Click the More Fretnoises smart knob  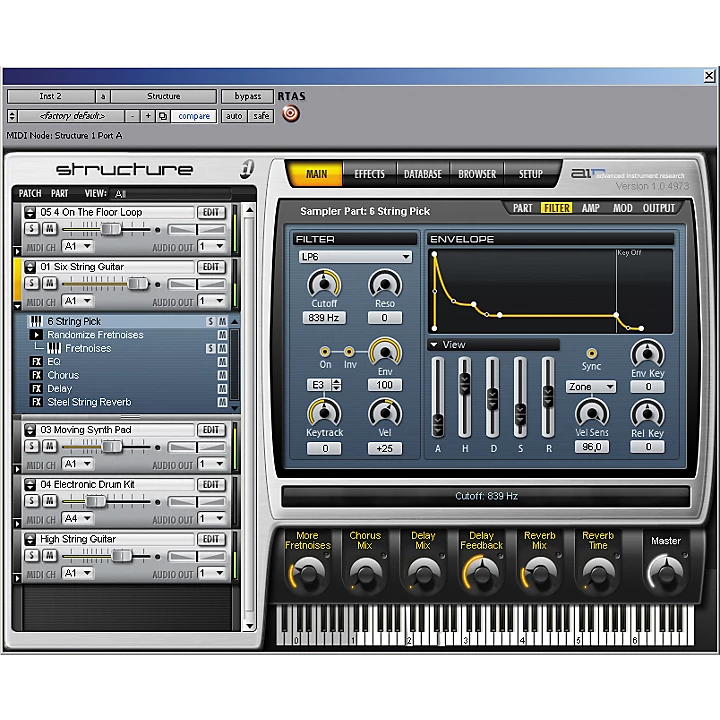[x=307, y=573]
